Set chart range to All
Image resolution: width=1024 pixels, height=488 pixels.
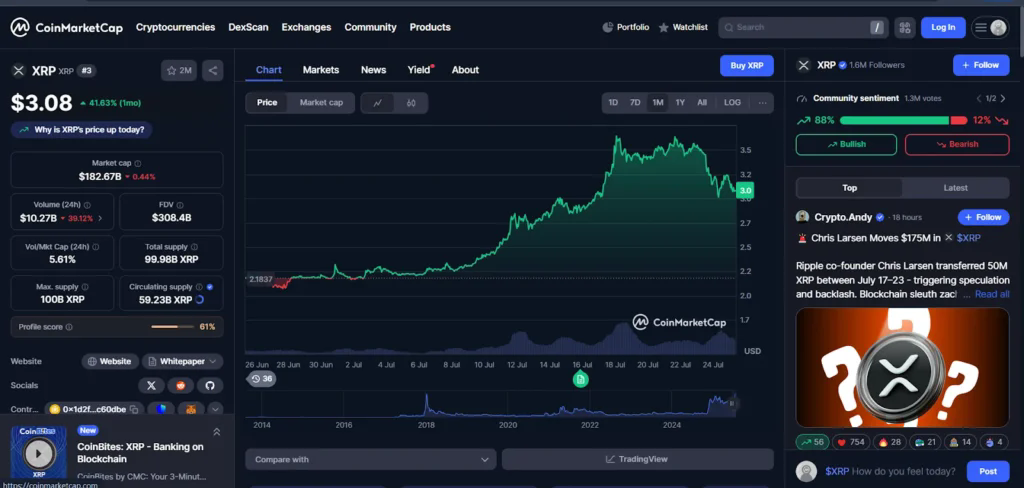pos(701,103)
